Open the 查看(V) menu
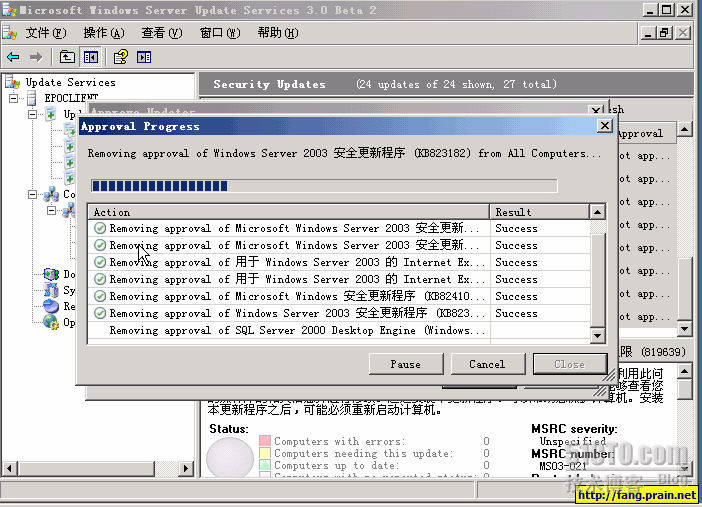 tap(162, 33)
